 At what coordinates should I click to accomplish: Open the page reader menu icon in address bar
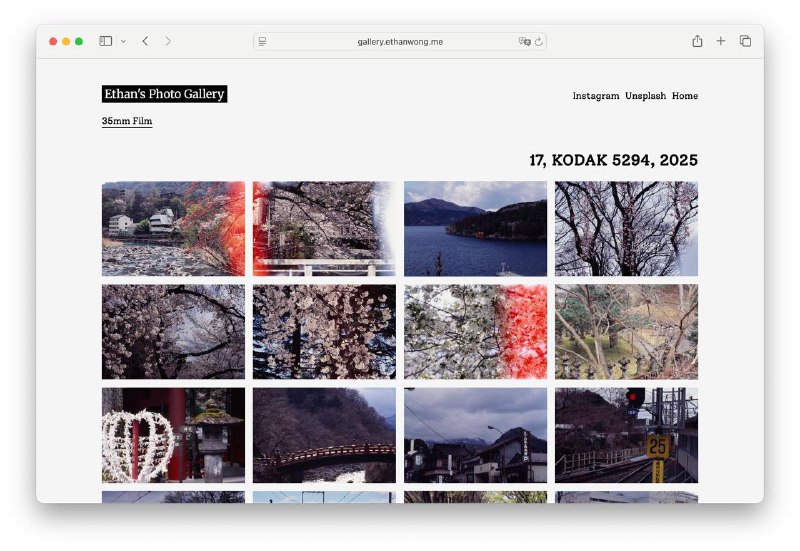(x=262, y=42)
